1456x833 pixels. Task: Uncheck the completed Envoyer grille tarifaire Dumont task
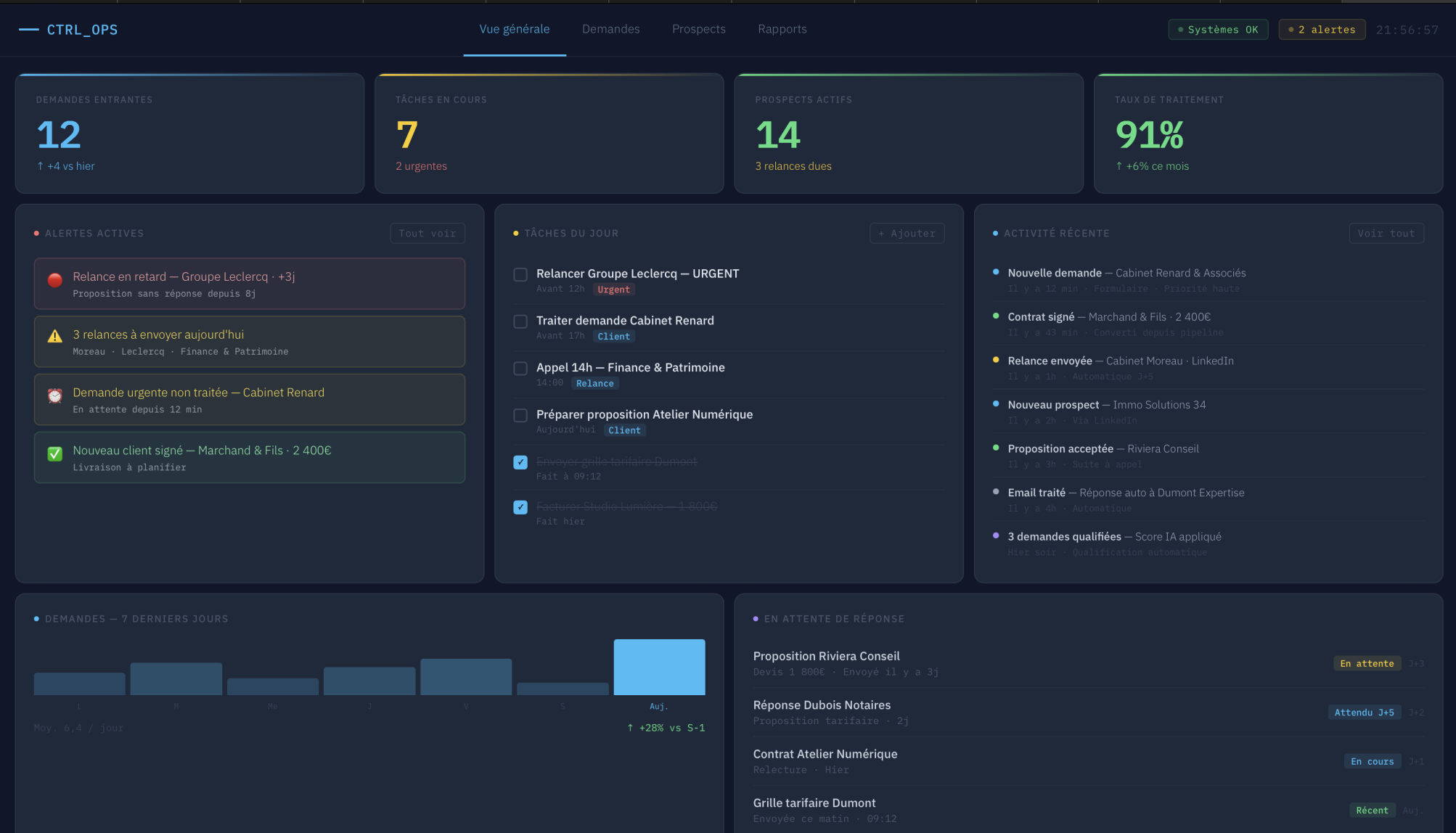(x=520, y=461)
